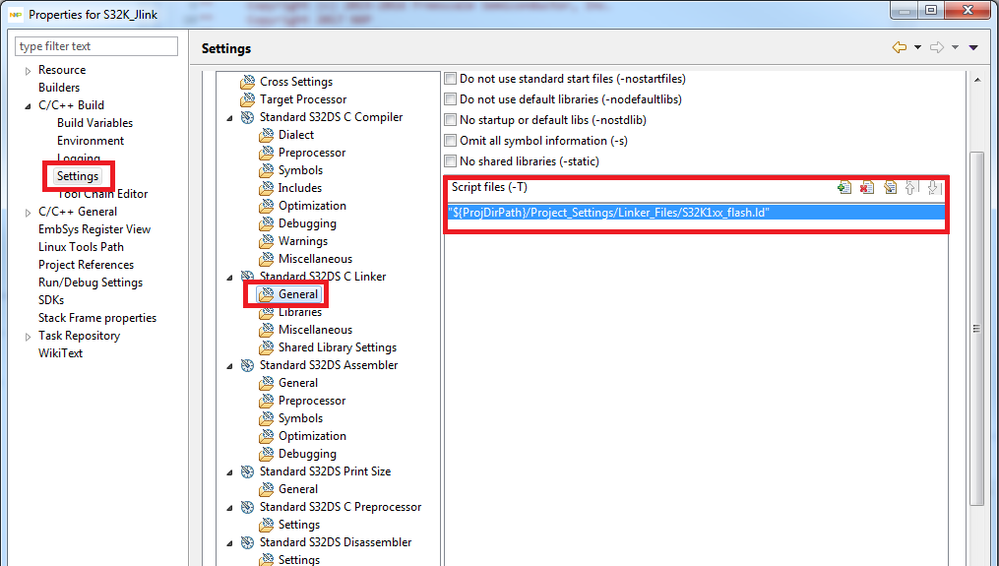Click the Delete script file icon
999x566 pixels.
[x=866, y=187]
